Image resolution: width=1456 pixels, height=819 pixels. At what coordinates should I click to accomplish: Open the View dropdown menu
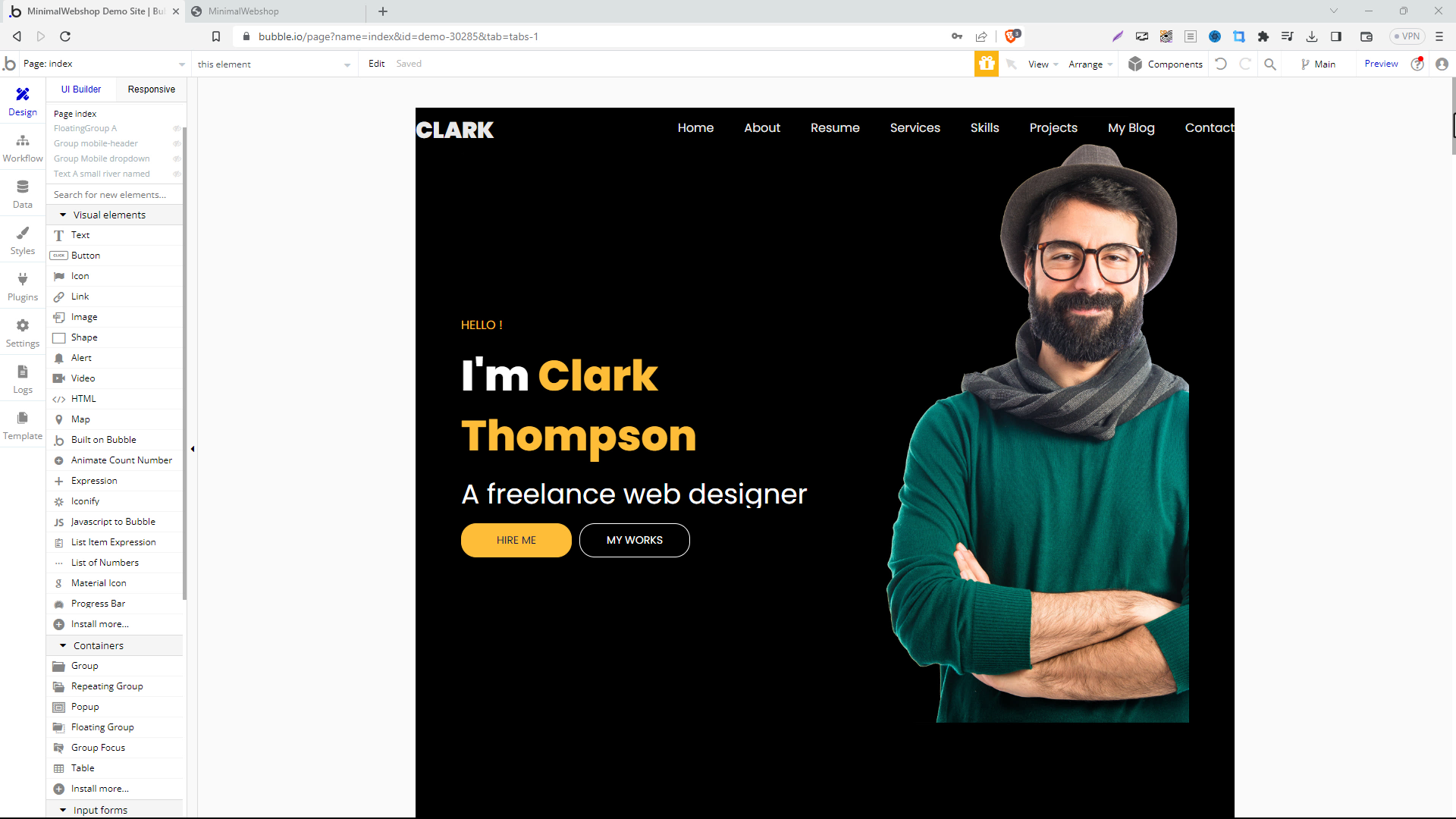point(1045,63)
